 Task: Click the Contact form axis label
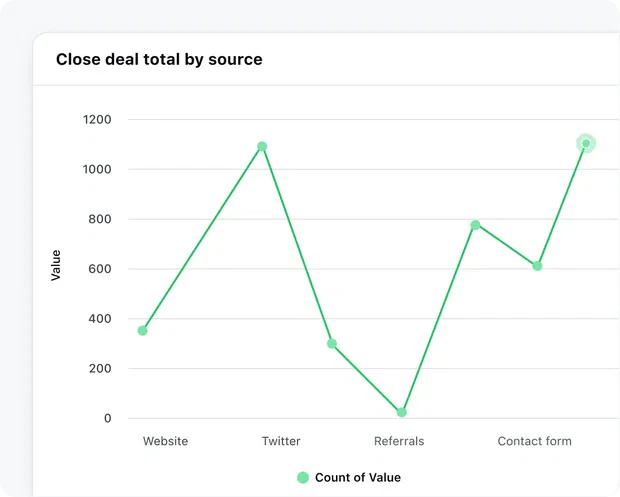click(535, 441)
